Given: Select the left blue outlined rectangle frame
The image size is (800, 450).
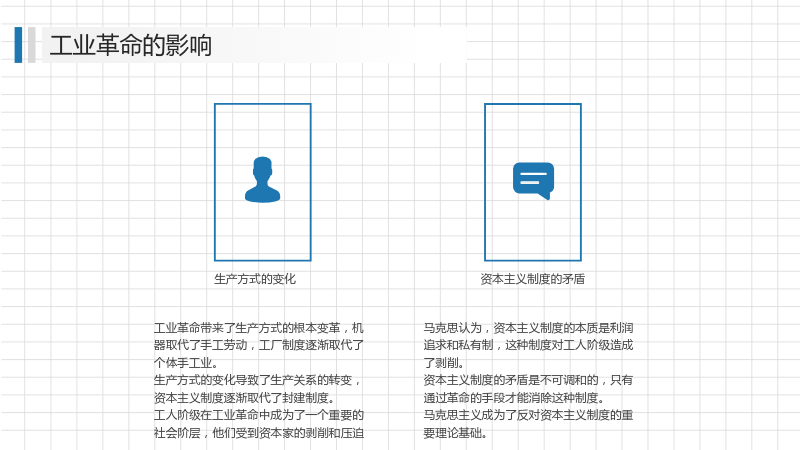Looking at the screenshot, I should [x=263, y=182].
